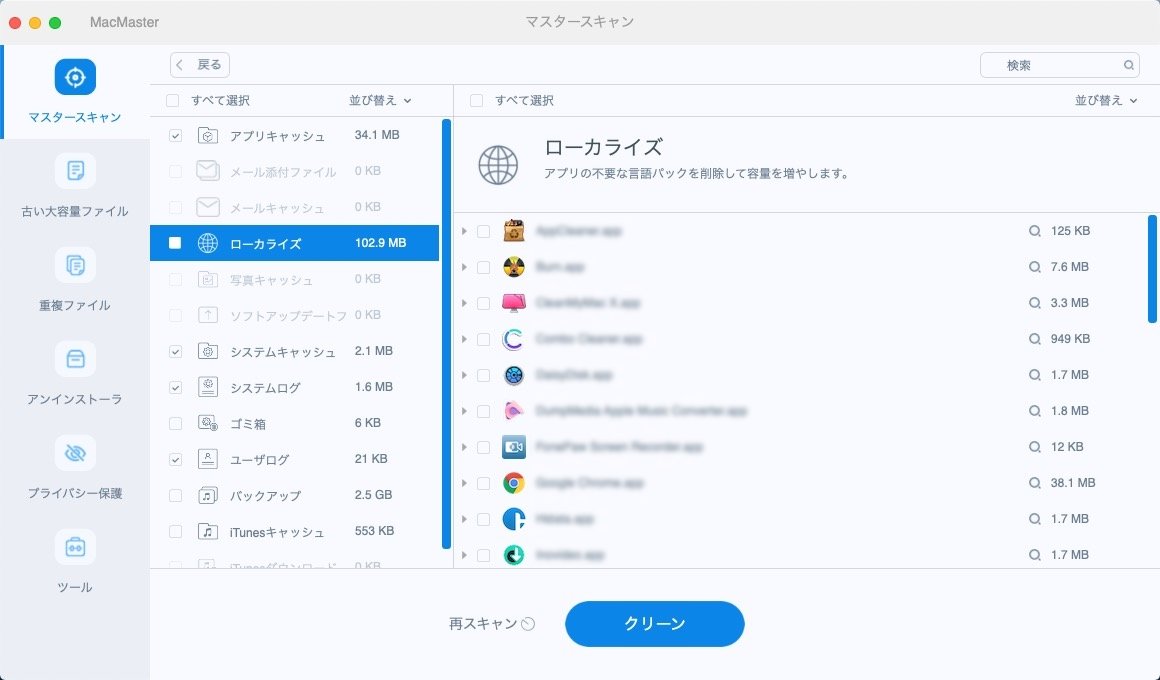Screen dimensions: 1160x680
Task: Click the ユーザログ category icon
Action: tap(208, 459)
